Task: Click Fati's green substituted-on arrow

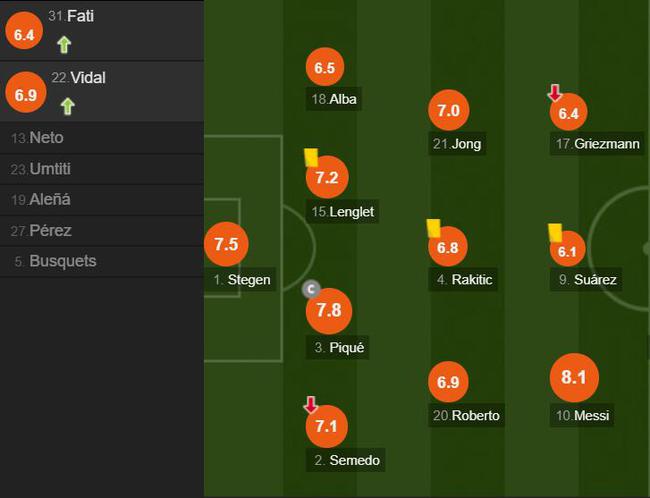Action: tap(64, 45)
